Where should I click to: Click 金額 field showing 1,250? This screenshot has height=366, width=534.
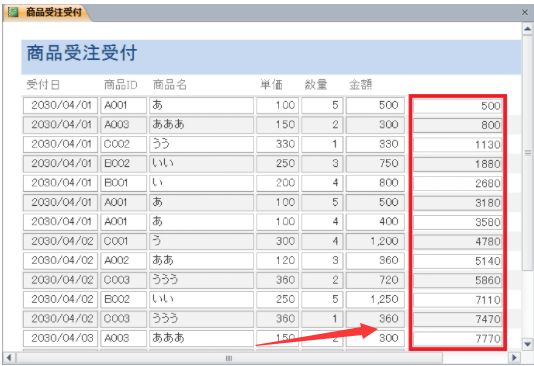[x=375, y=299]
